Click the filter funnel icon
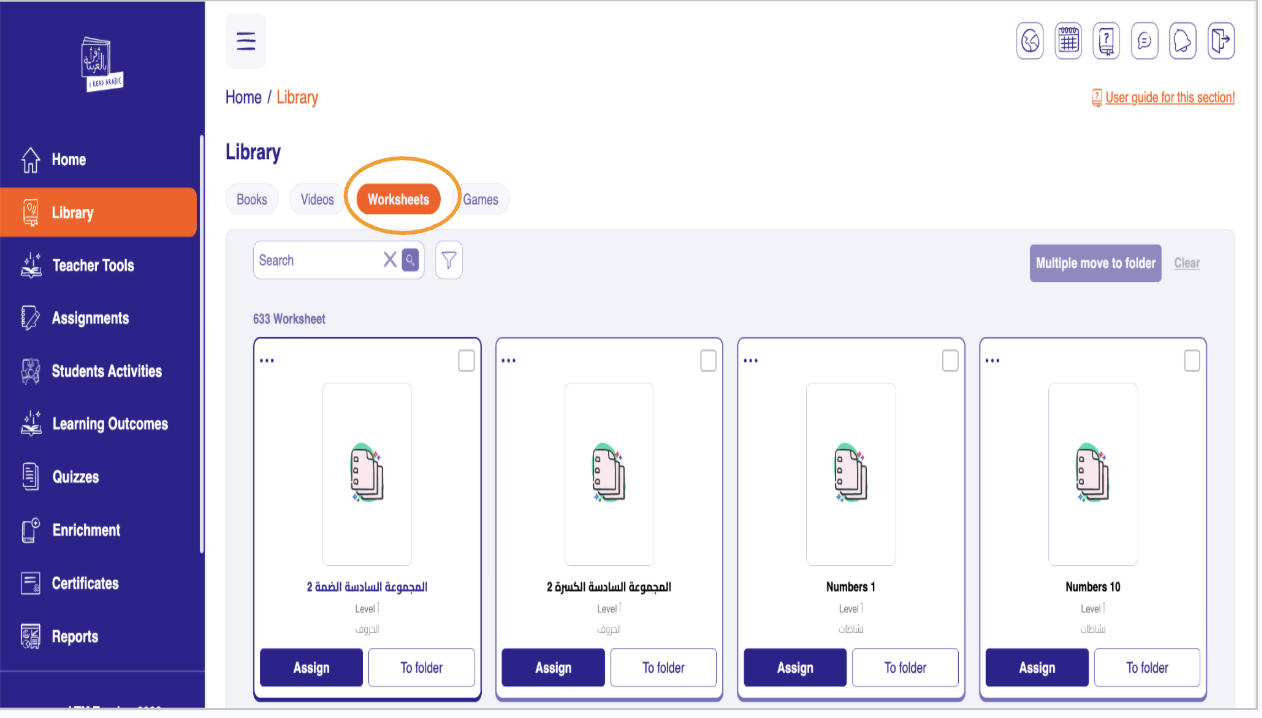Screen dimensions: 1262x718 449,261
